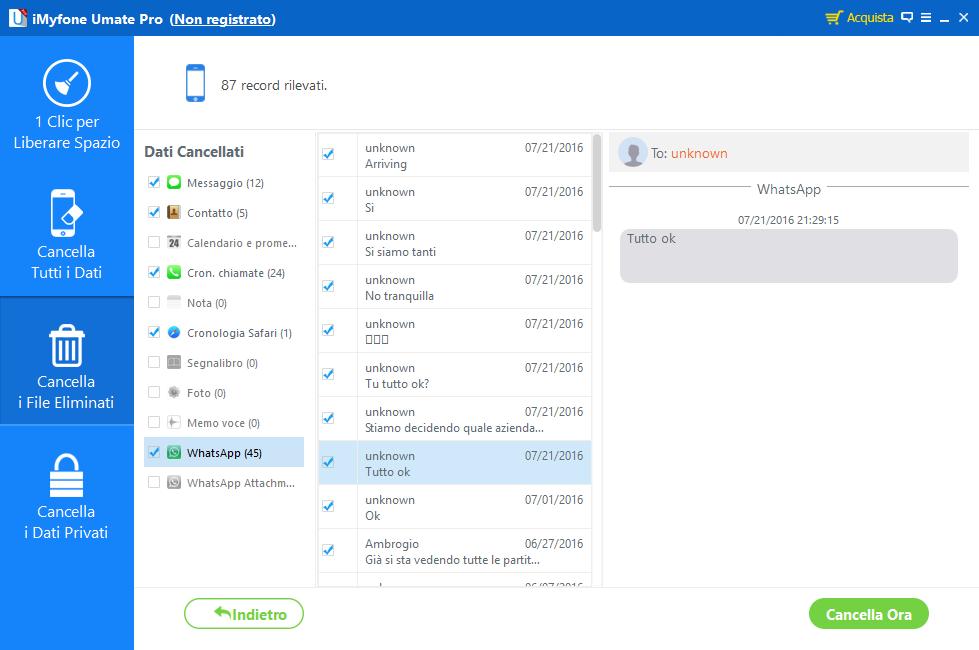Select the 'Si' message row

pyautogui.click(x=455, y=199)
